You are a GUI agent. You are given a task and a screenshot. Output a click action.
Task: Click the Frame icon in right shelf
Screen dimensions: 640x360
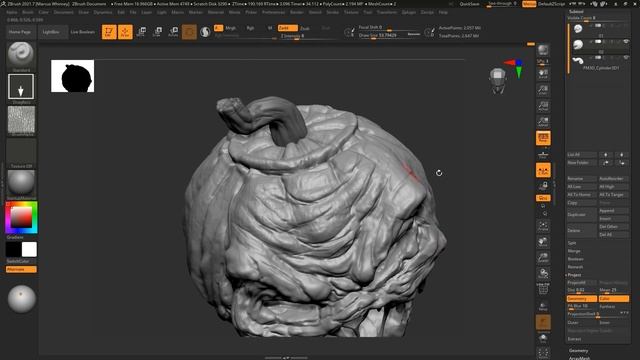pyautogui.click(x=543, y=226)
